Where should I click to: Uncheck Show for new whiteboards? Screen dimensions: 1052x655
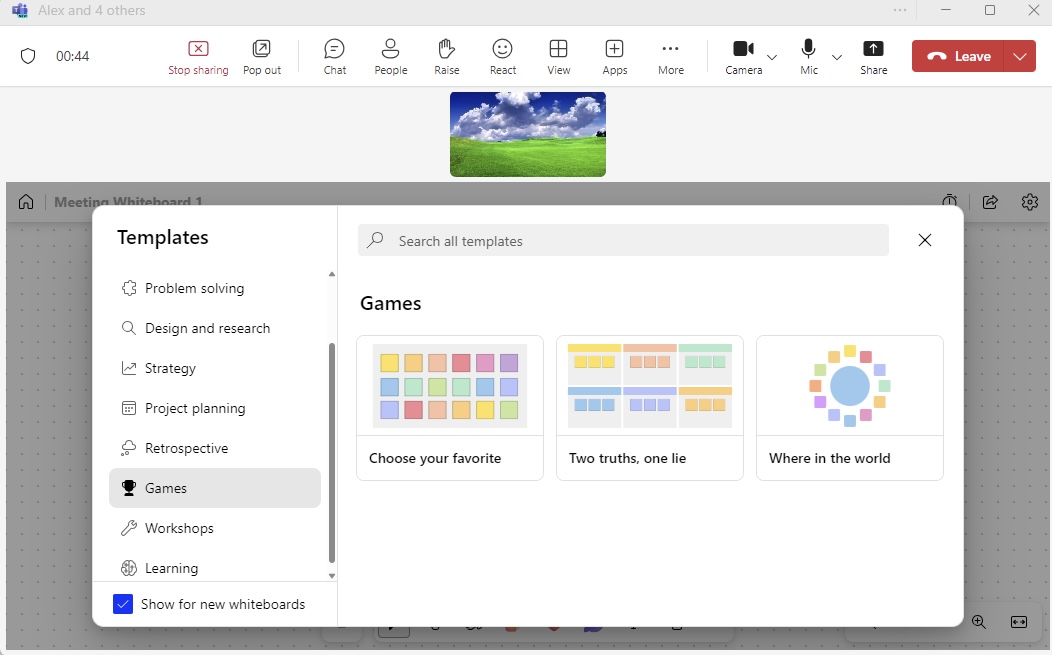point(123,604)
